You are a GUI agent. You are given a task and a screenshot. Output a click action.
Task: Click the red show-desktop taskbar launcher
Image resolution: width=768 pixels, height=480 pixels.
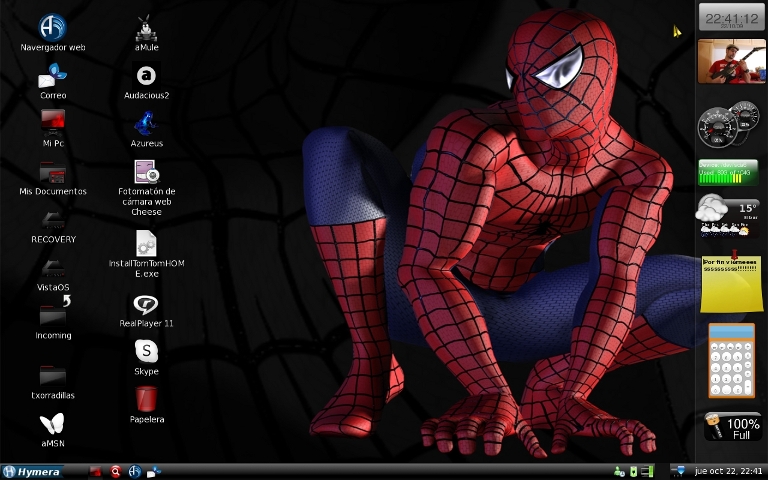pos(95,472)
